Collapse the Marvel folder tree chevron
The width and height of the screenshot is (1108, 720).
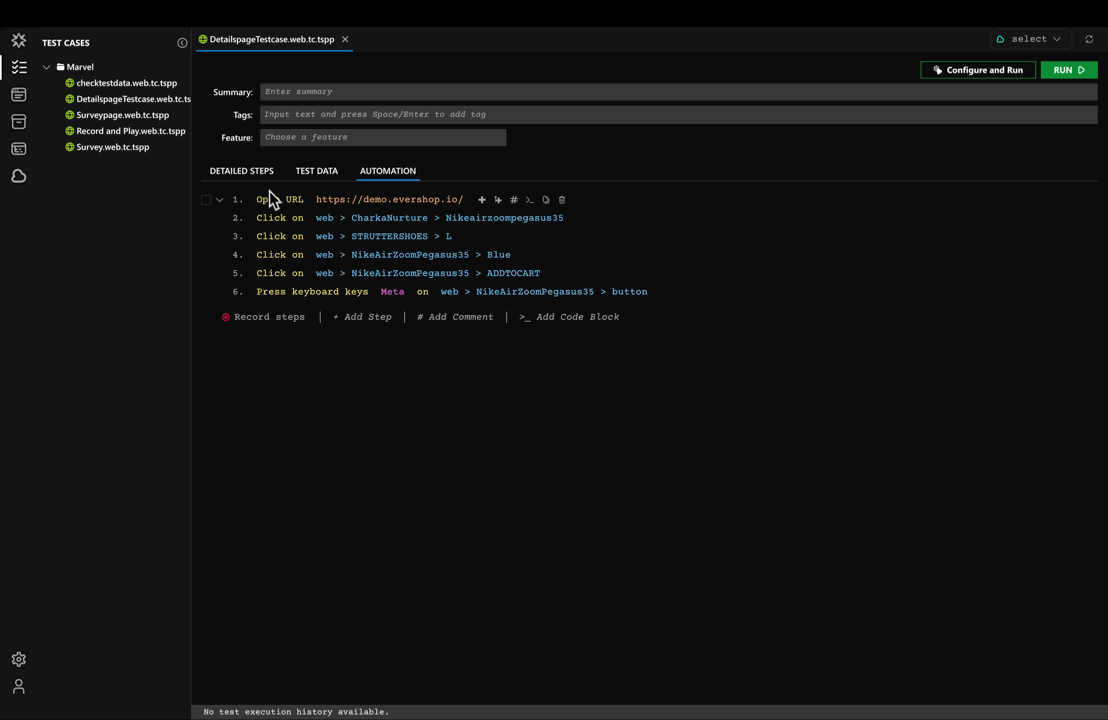coord(47,67)
